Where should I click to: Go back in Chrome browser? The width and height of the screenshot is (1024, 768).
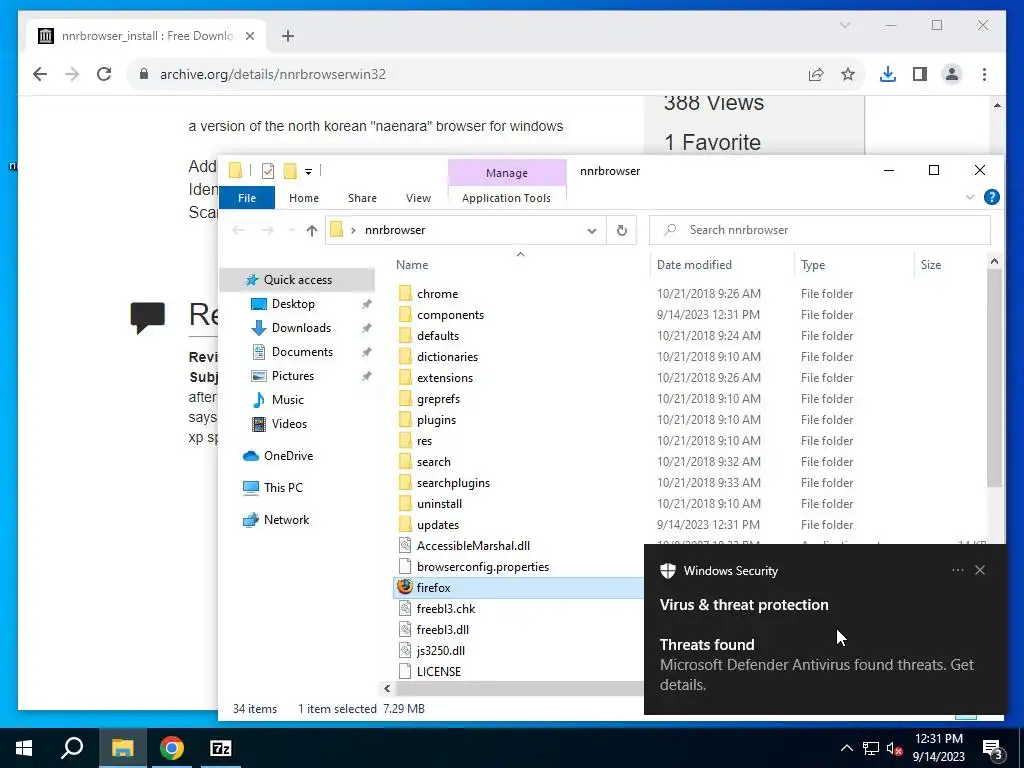[x=40, y=74]
